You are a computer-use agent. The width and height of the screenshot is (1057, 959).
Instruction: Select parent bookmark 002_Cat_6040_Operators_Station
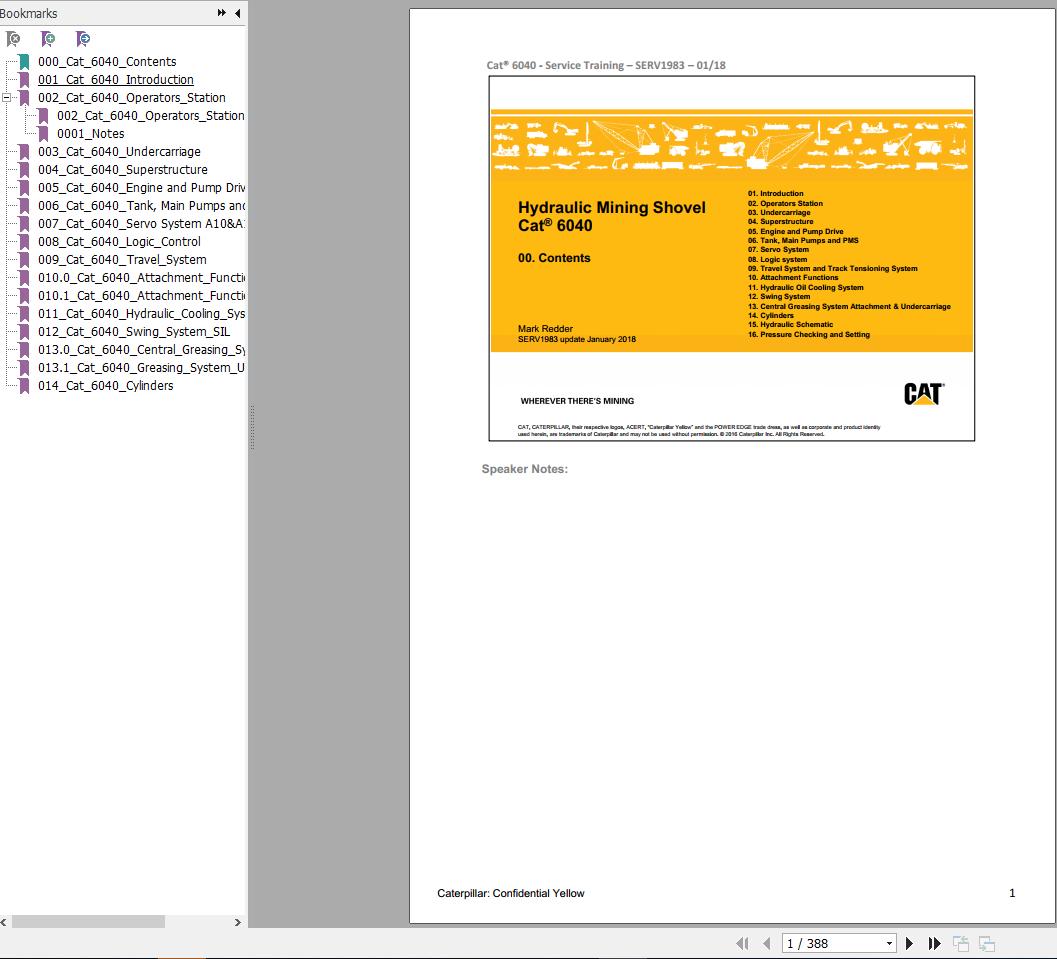132,98
